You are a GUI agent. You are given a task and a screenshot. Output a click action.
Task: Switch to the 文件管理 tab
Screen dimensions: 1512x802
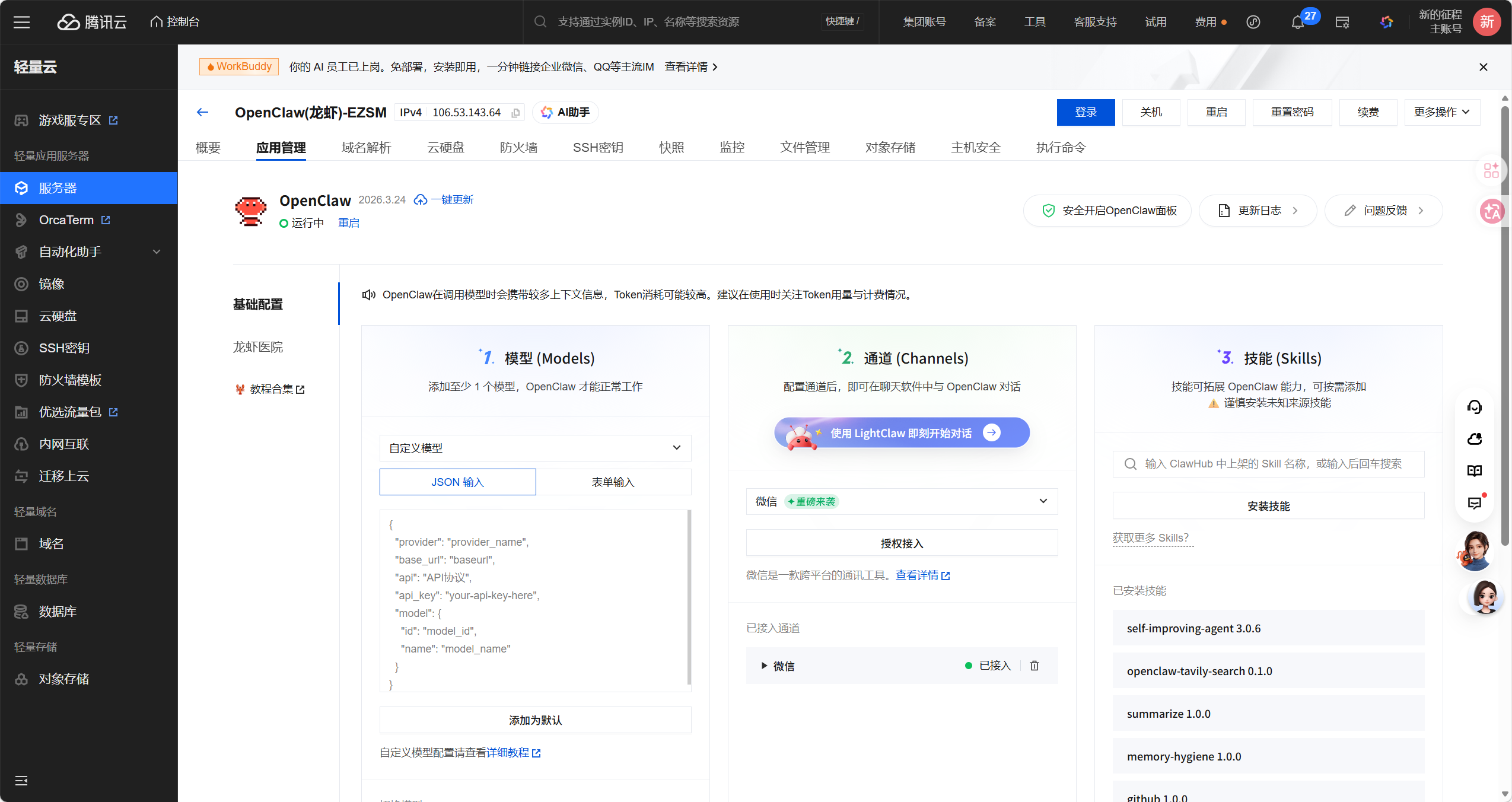(x=805, y=148)
